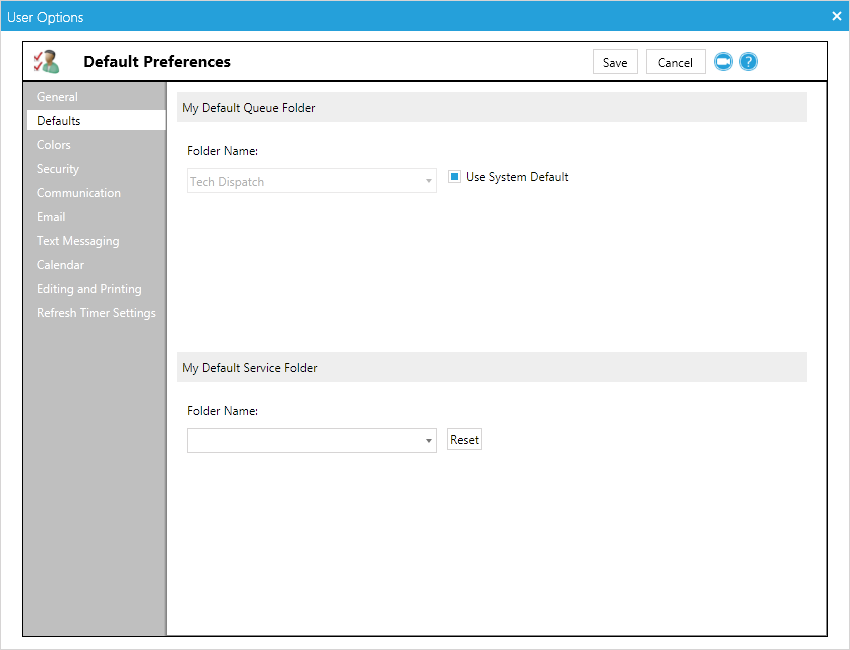The image size is (850, 650).
Task: Open Editing and Printing settings
Action: [89, 289]
